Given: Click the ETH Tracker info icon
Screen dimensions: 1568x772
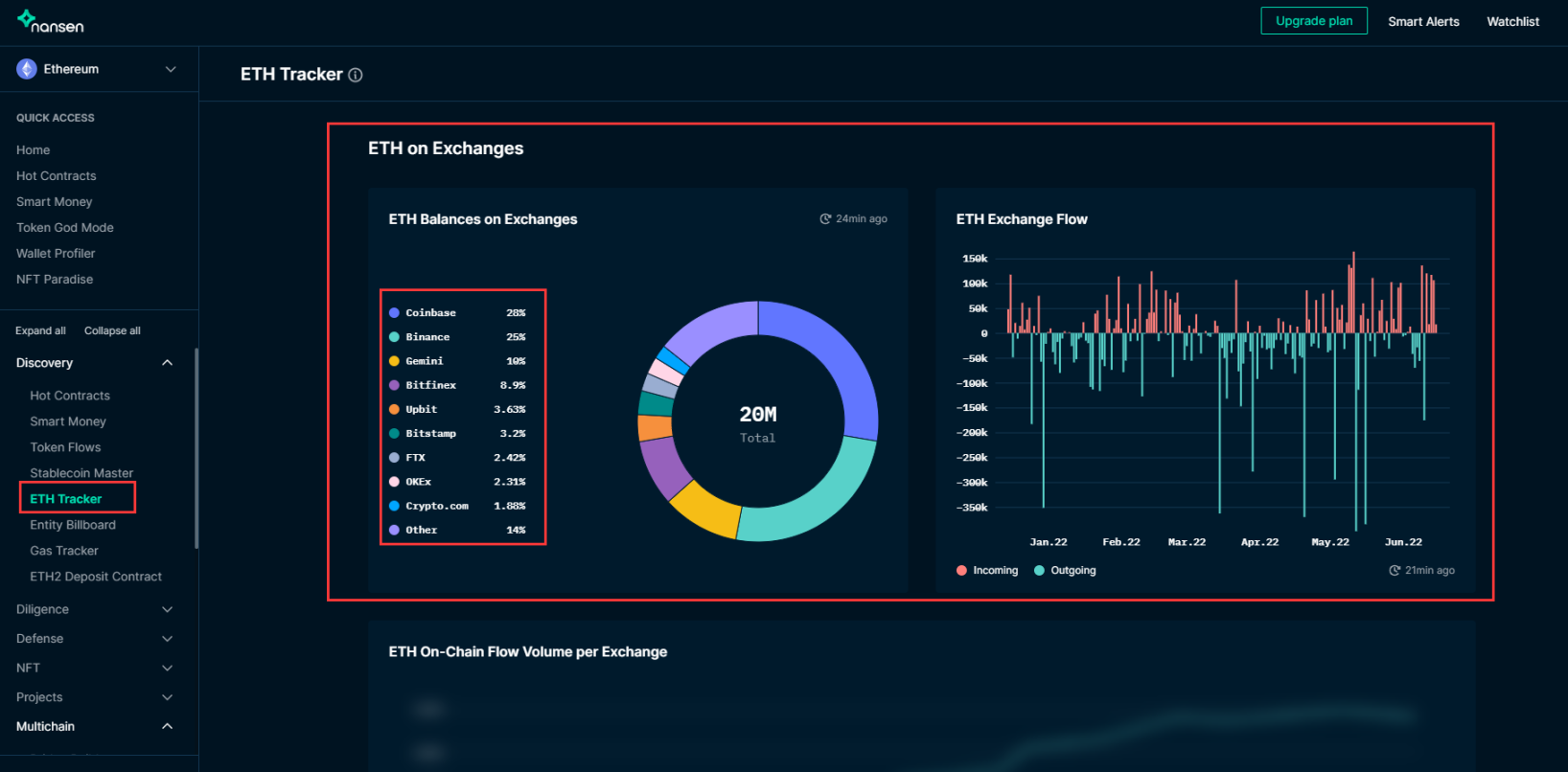Looking at the screenshot, I should (x=356, y=75).
